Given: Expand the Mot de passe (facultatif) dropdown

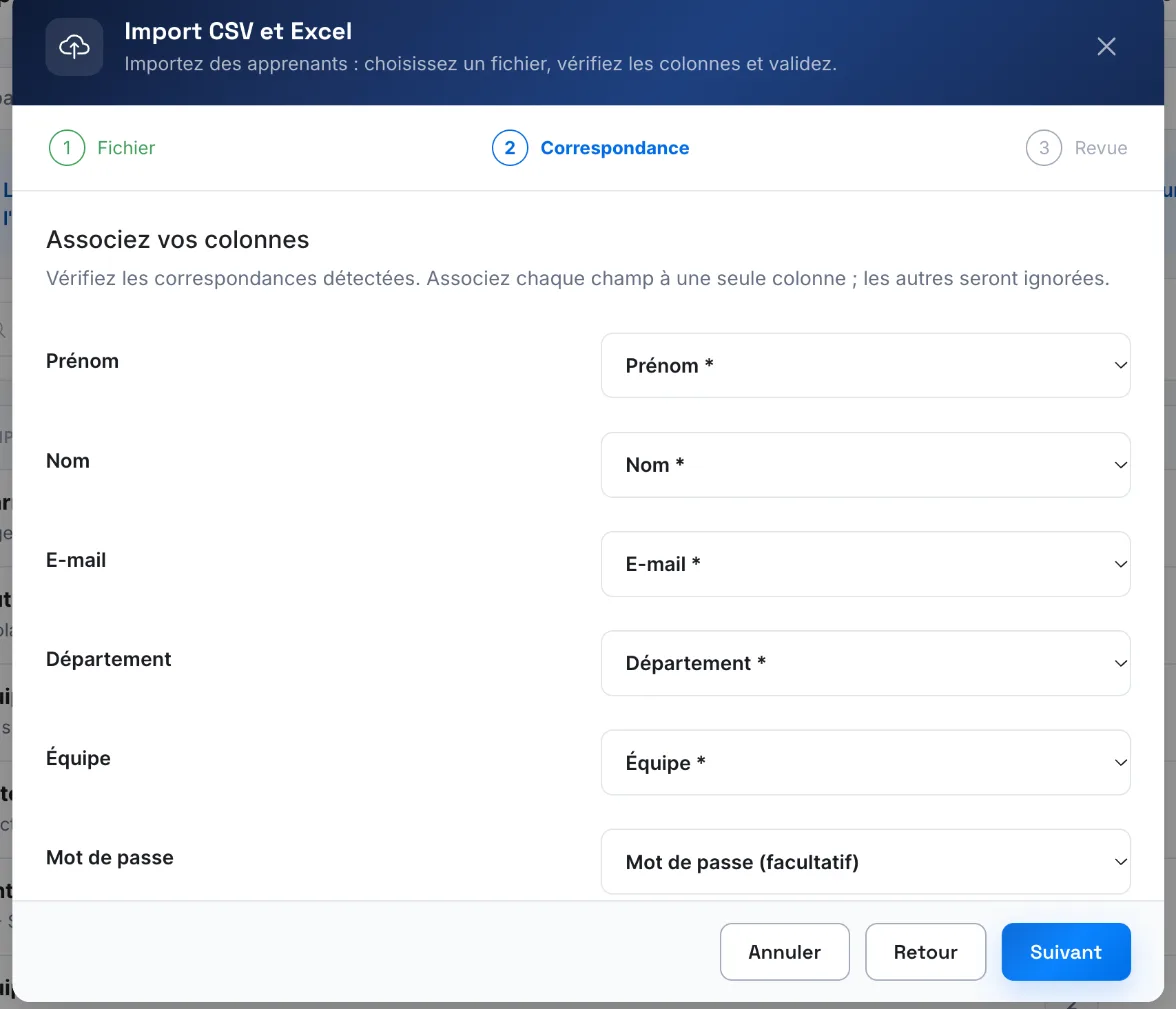Looking at the screenshot, I should (866, 862).
